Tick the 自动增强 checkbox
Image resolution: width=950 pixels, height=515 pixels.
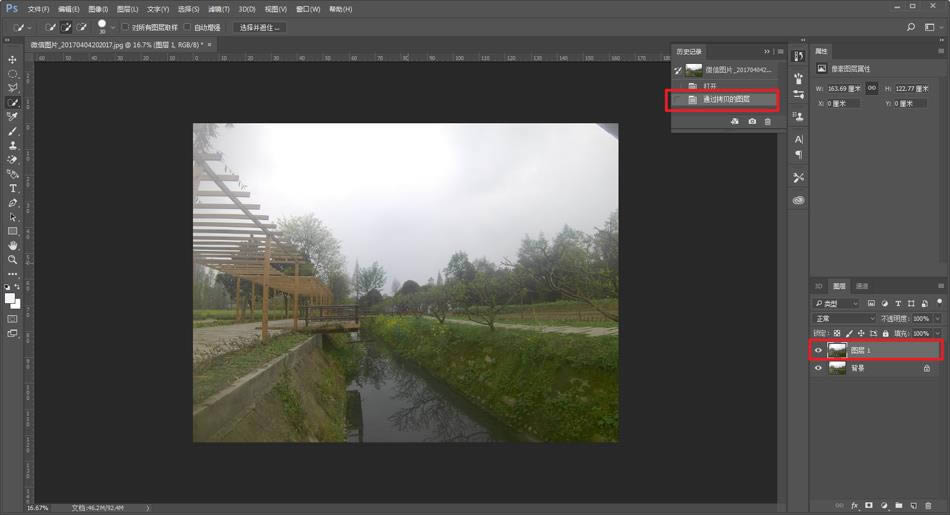coord(188,27)
